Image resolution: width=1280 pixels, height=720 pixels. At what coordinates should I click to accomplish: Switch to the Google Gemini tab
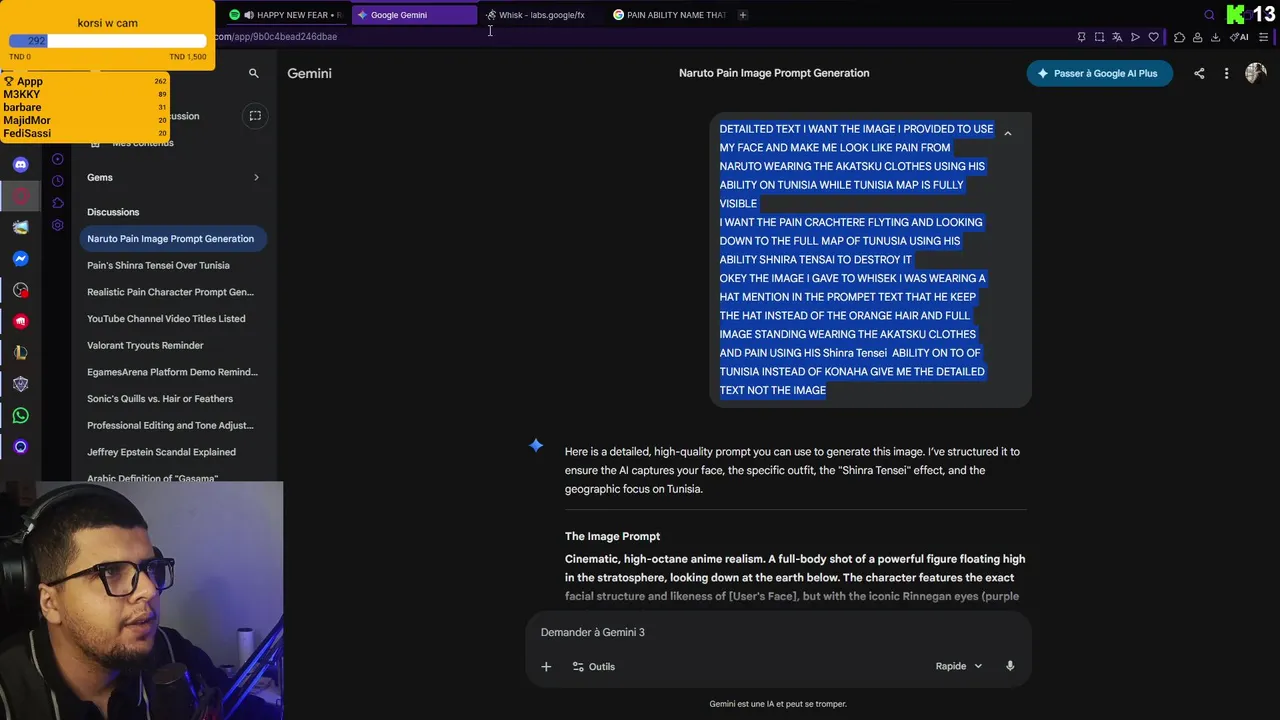[x=413, y=15]
